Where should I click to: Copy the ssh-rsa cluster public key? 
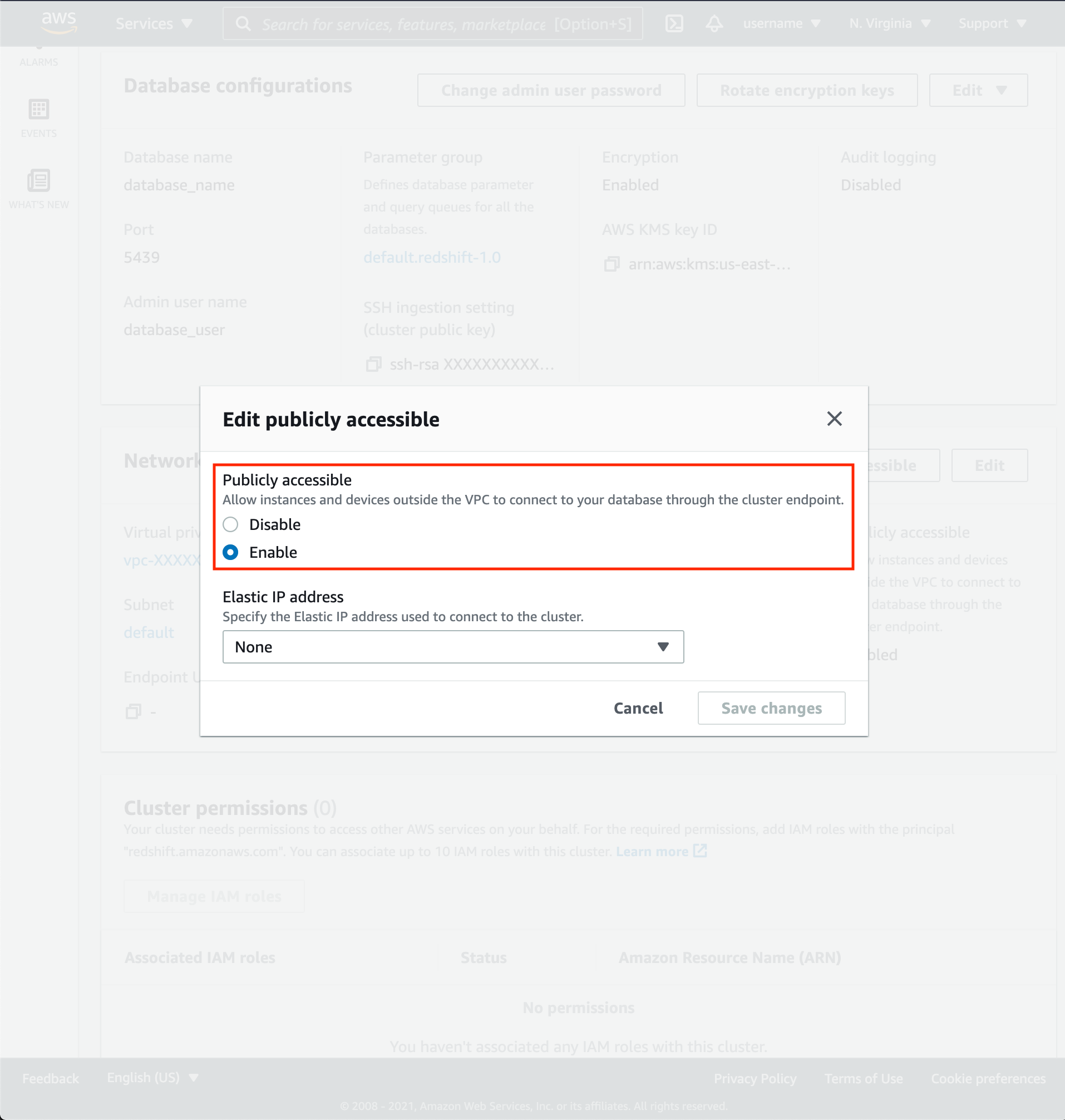click(373, 364)
